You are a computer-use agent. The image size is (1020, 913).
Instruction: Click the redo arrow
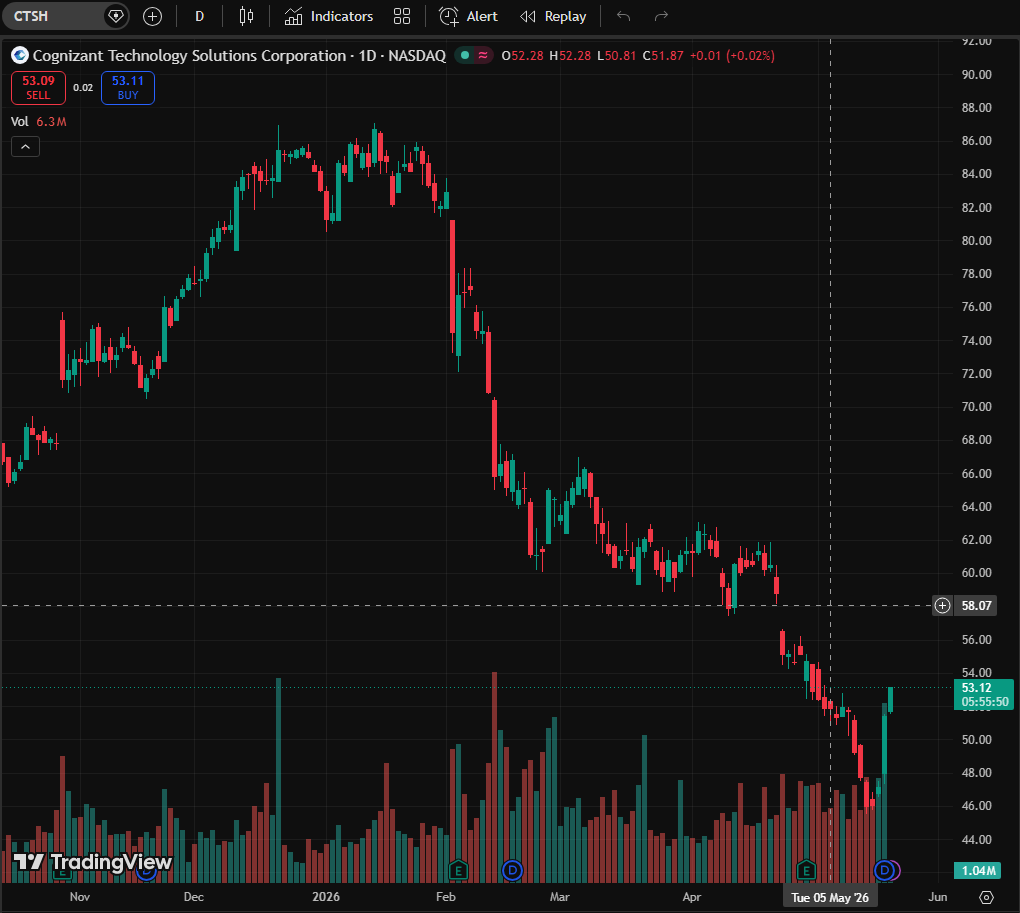[x=661, y=16]
